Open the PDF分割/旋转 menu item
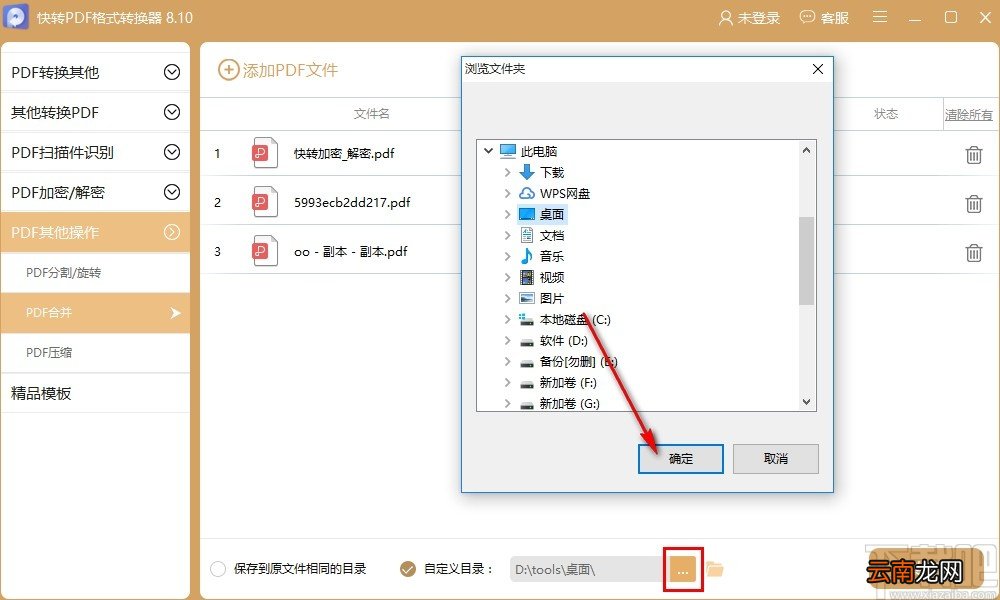 (x=96, y=273)
